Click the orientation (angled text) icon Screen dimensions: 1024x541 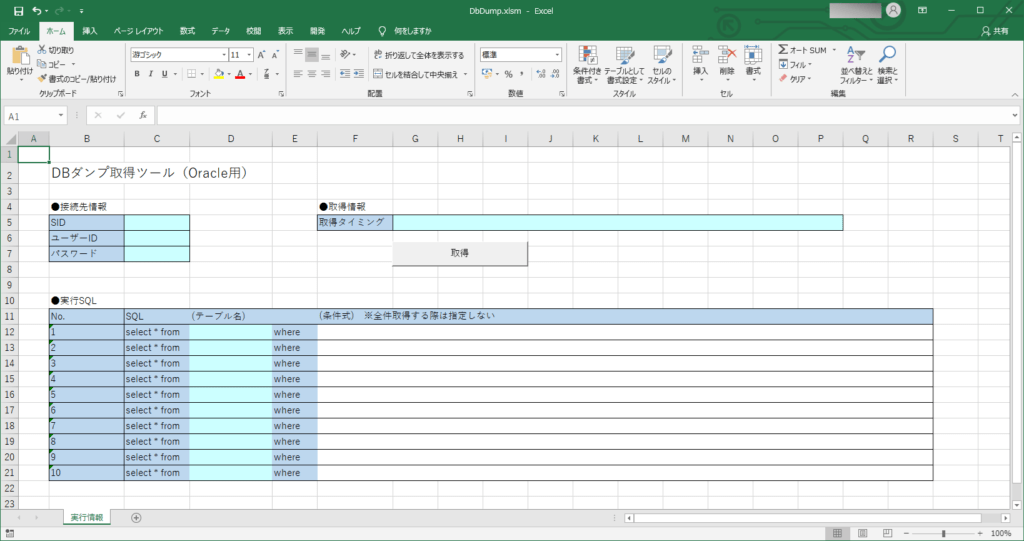click(x=345, y=55)
